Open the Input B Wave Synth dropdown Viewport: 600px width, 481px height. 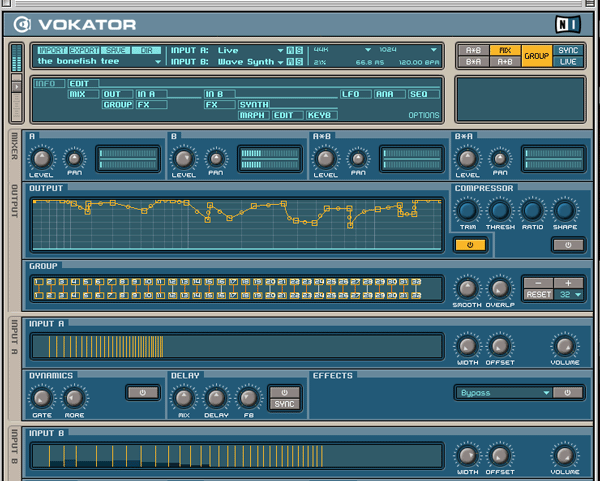250,61
